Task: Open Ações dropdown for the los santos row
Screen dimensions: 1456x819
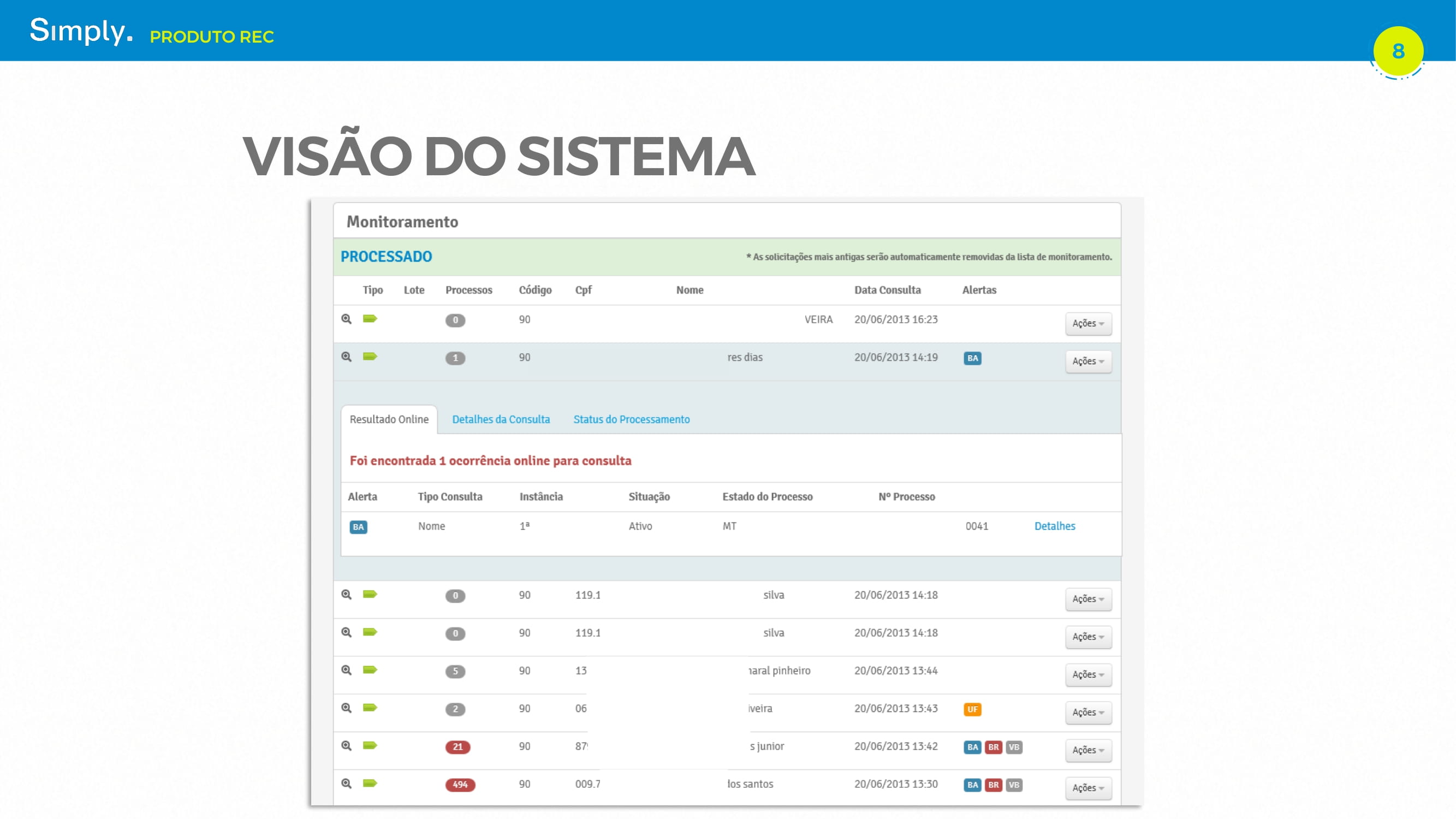Action: pos(1088,788)
